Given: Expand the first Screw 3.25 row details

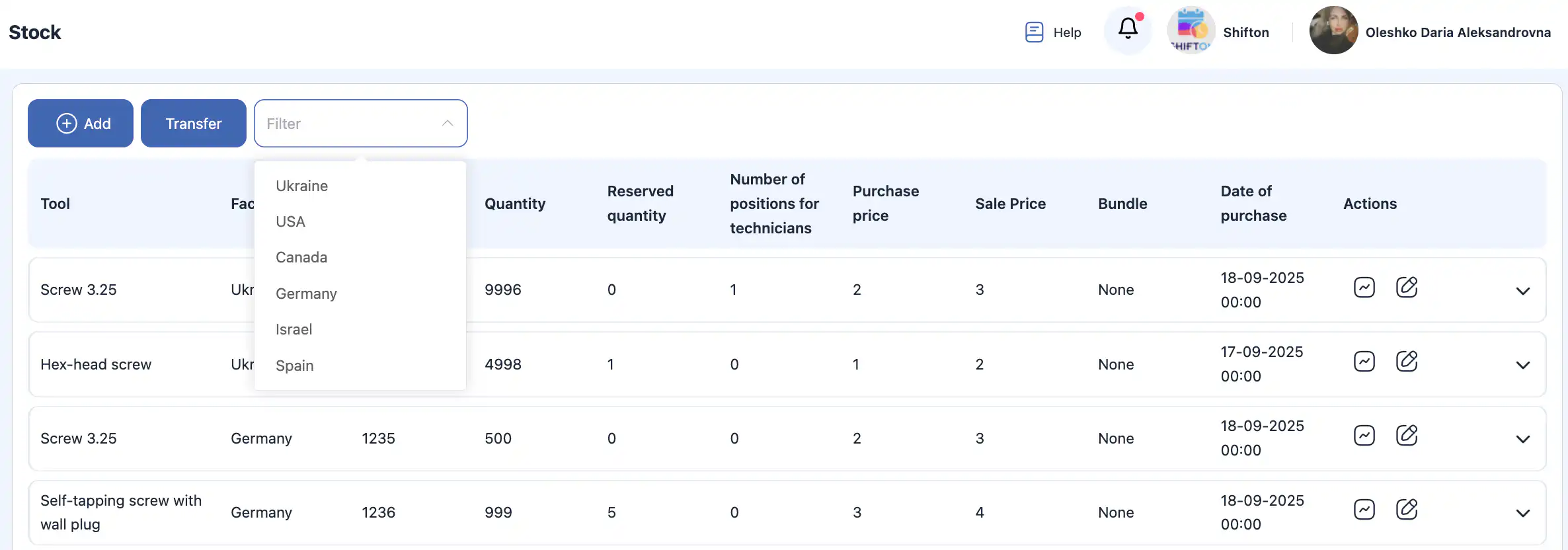Looking at the screenshot, I should coord(1523,291).
